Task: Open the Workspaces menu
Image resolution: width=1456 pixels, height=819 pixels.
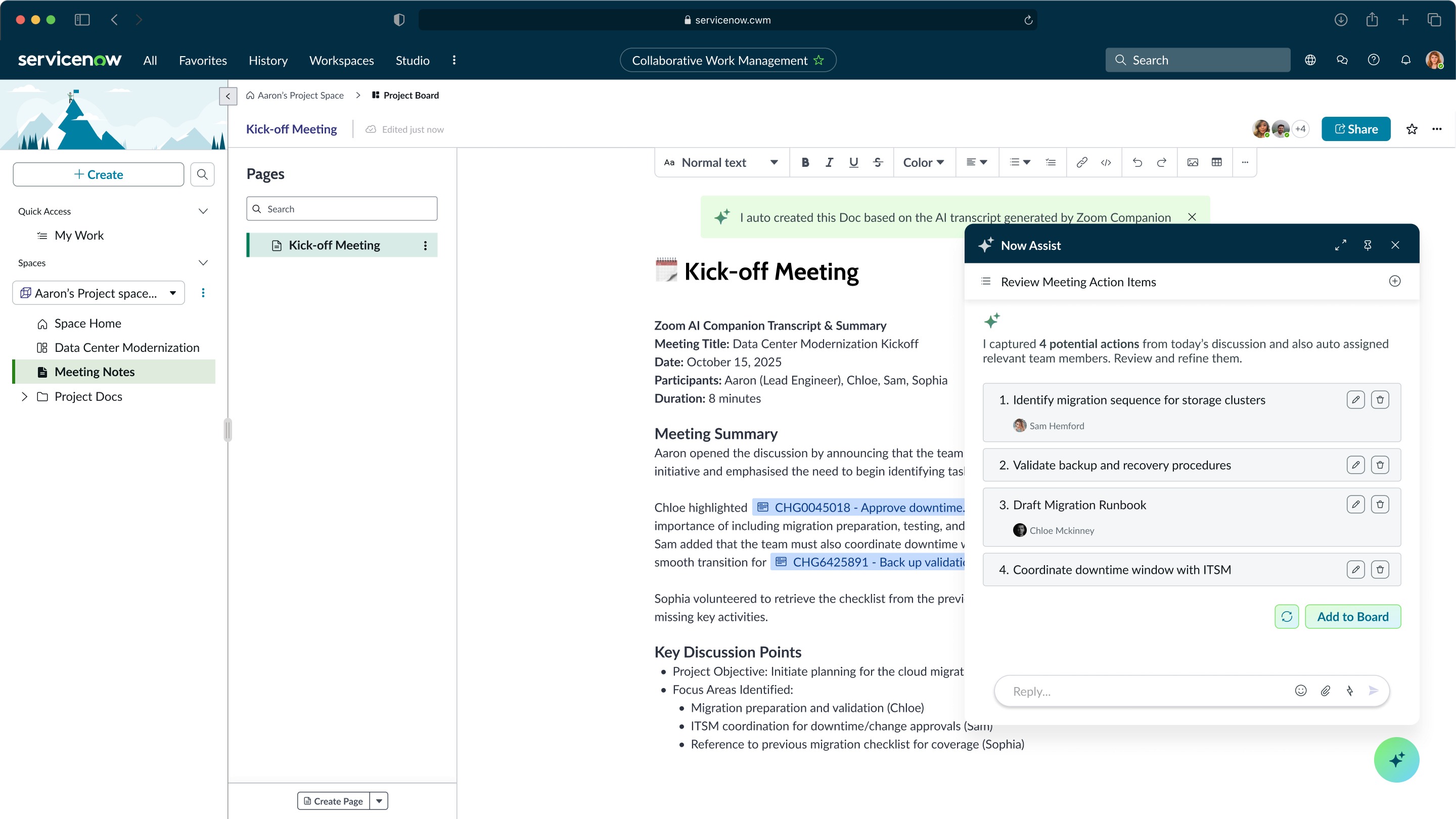Action: tap(341, 61)
